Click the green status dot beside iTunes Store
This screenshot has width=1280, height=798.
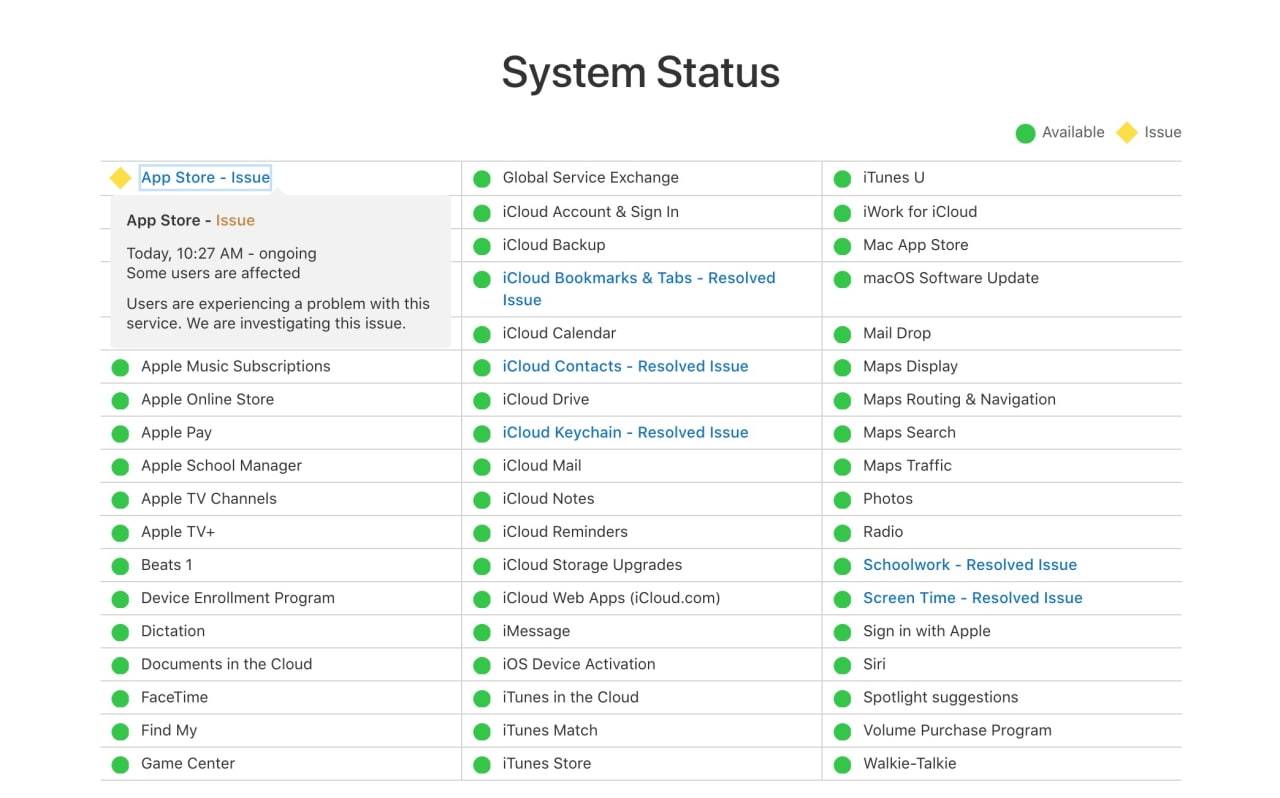[482, 765]
